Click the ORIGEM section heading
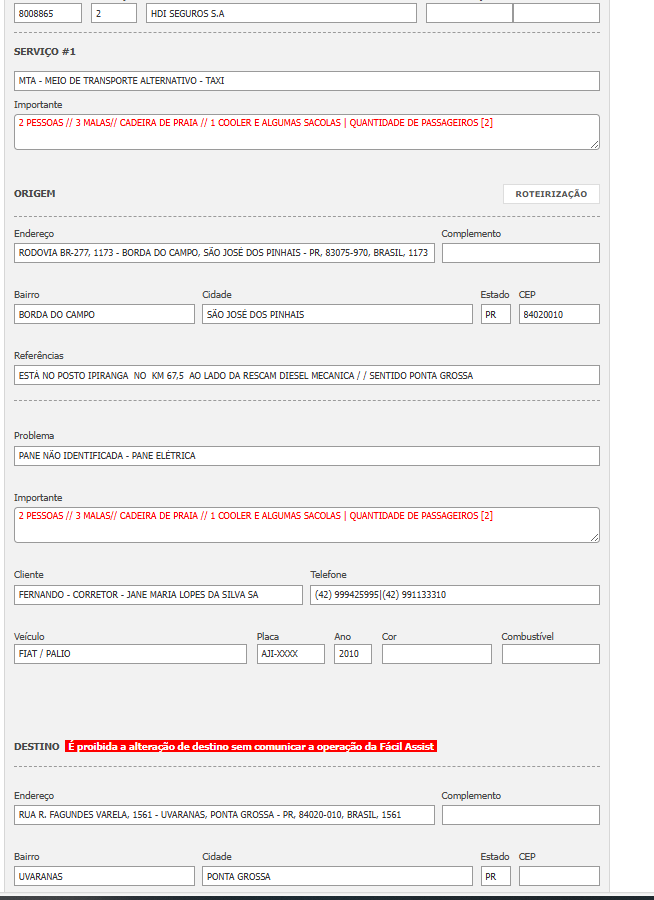The width and height of the screenshot is (654, 900). 34,193
